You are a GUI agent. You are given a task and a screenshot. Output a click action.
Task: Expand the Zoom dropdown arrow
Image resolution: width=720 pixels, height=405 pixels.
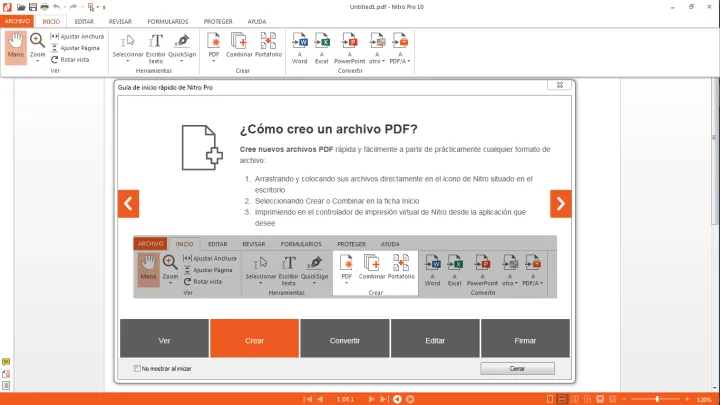pyautogui.click(x=37, y=61)
